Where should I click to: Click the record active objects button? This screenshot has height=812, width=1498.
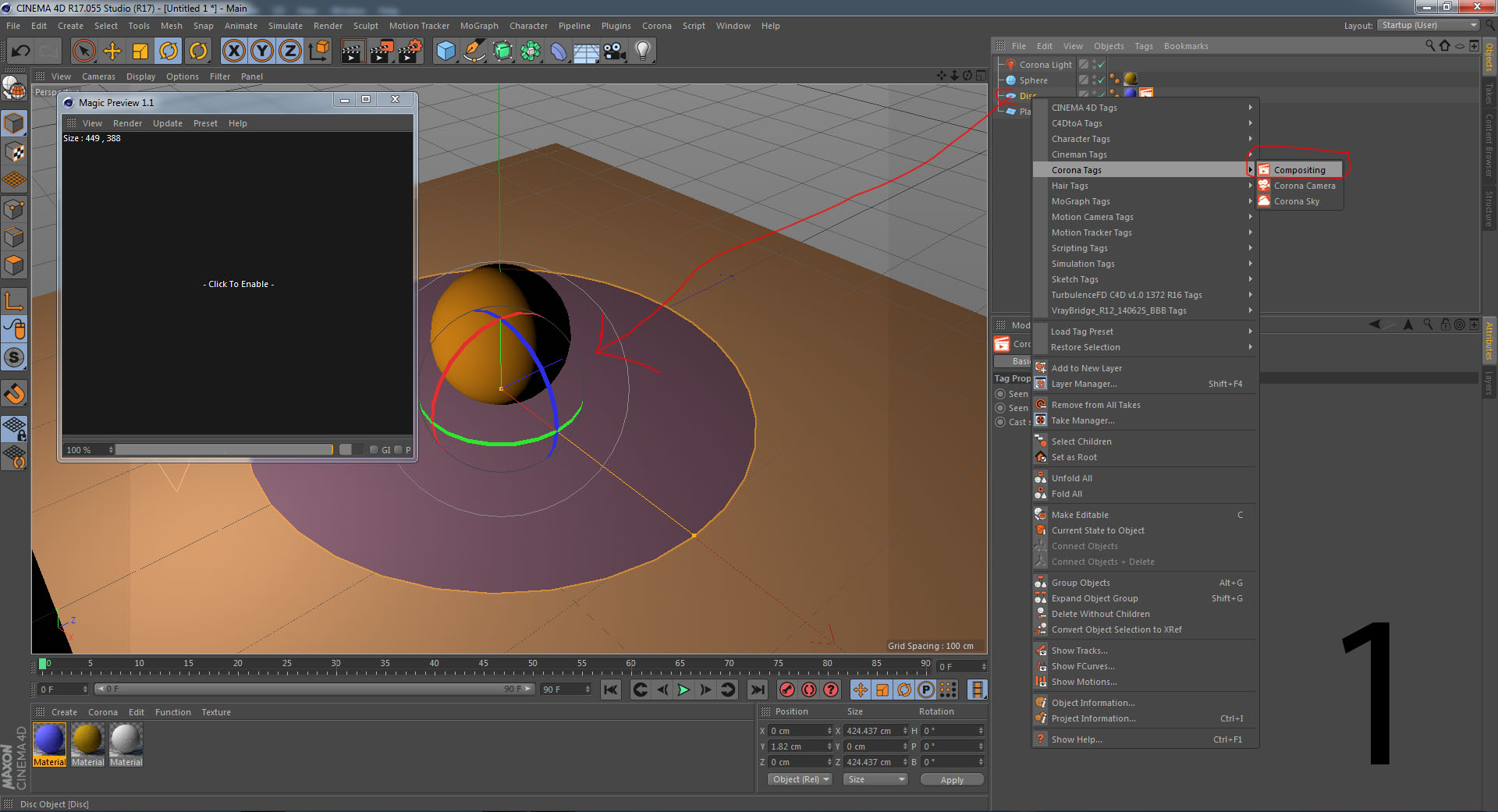click(x=787, y=690)
